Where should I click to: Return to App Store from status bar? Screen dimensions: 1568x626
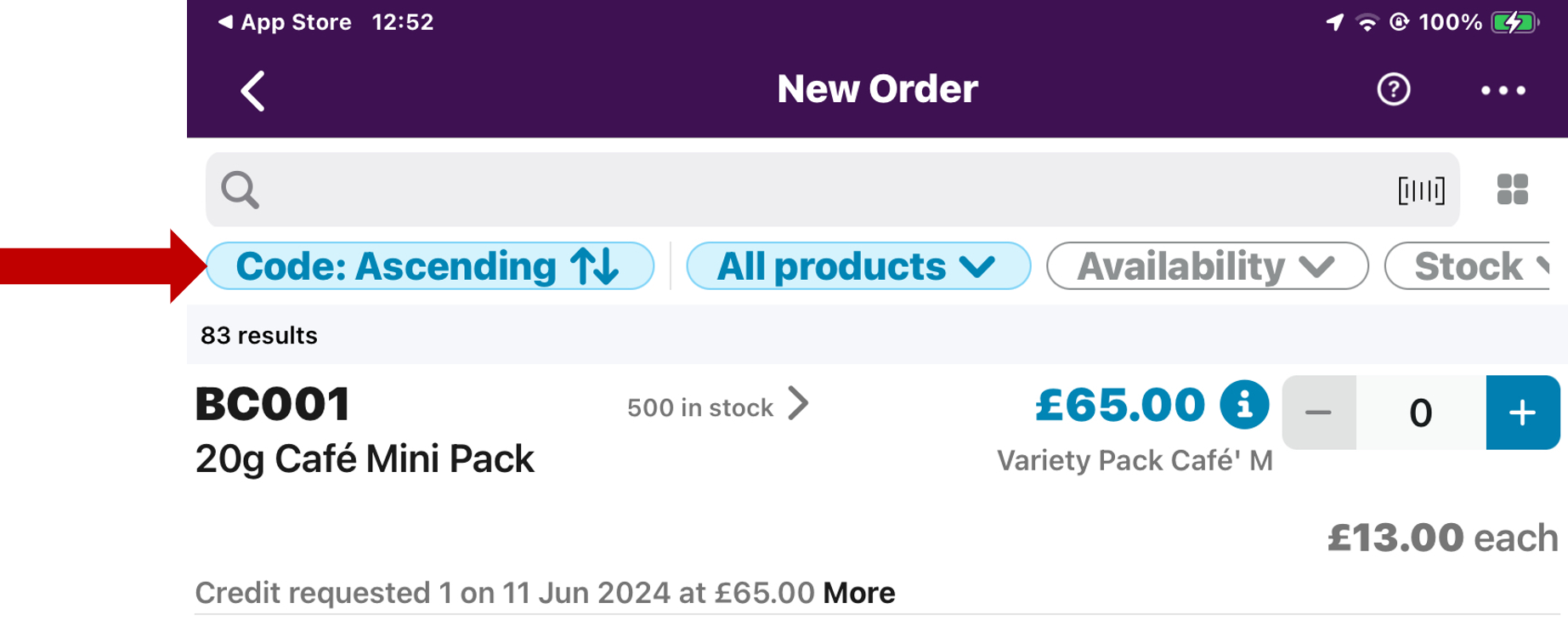click(x=286, y=22)
